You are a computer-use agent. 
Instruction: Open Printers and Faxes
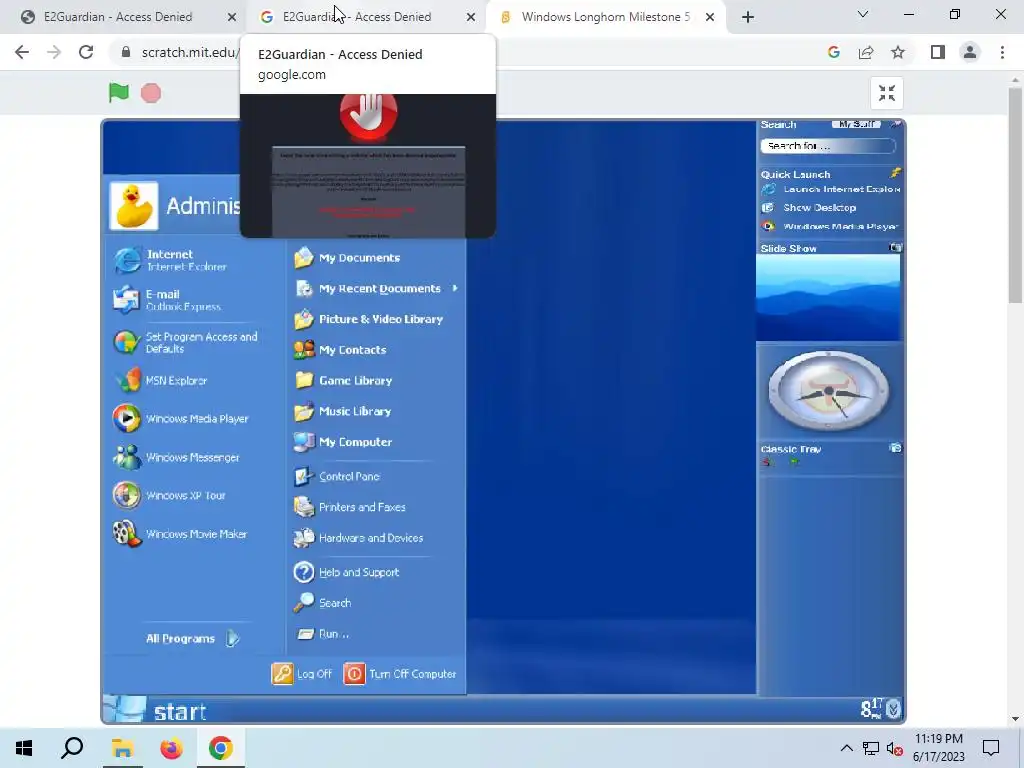point(349,507)
